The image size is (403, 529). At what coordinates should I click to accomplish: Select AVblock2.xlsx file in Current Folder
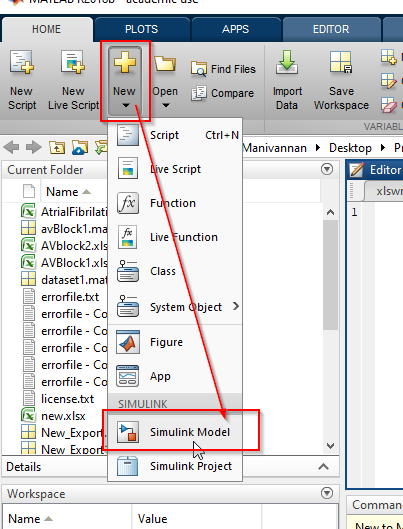(74, 246)
